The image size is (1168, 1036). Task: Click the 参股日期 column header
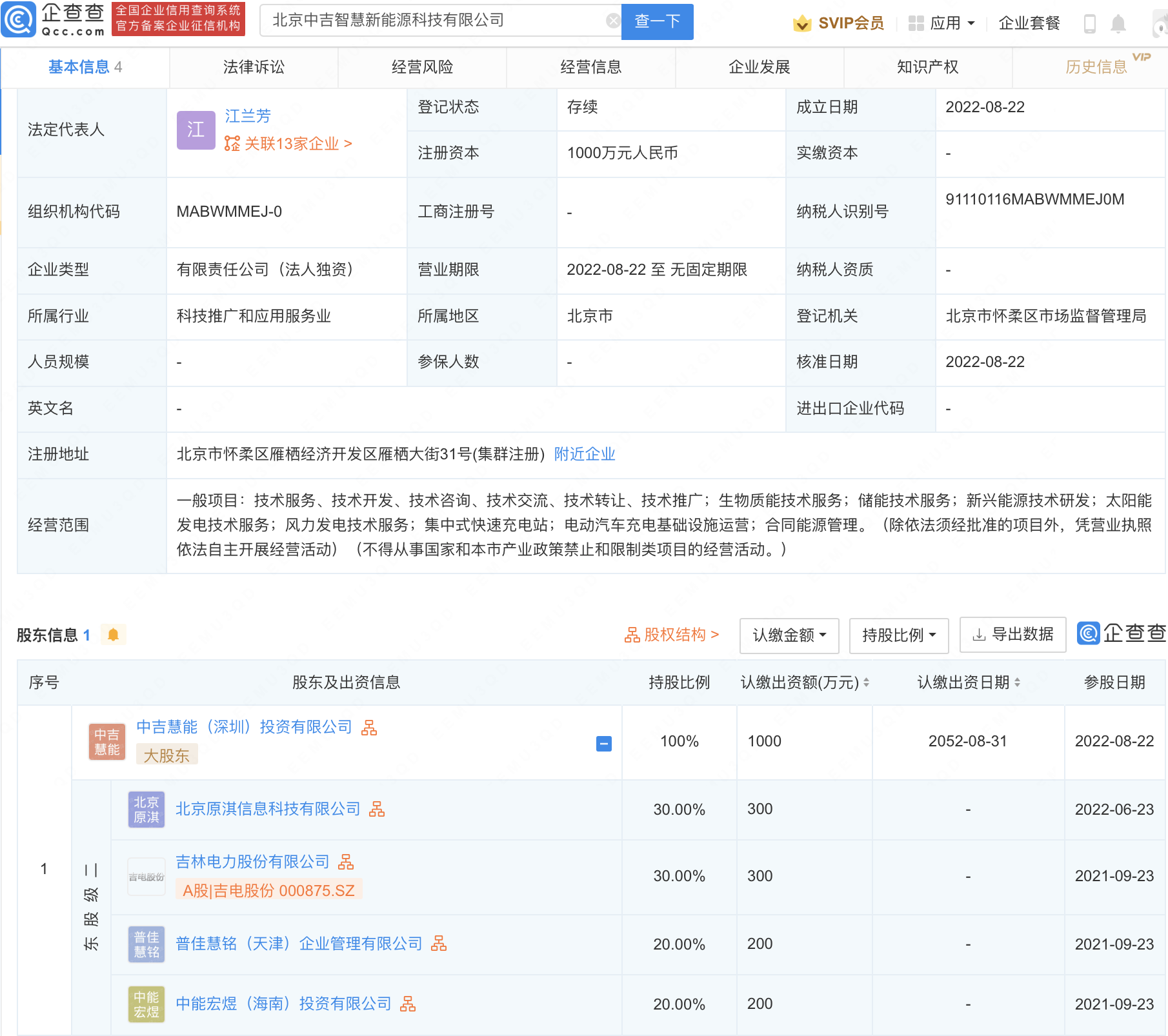[x=1114, y=682]
